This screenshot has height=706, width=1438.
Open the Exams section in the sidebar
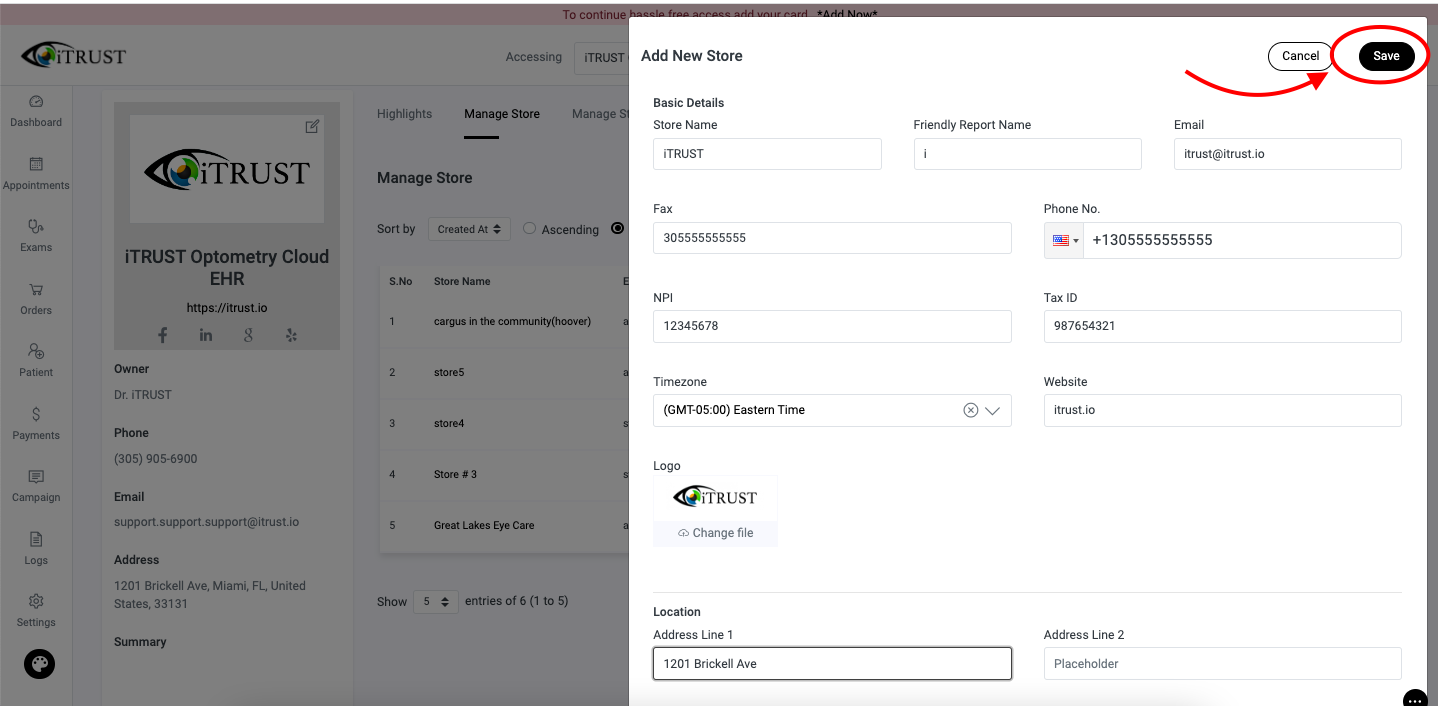(36, 235)
